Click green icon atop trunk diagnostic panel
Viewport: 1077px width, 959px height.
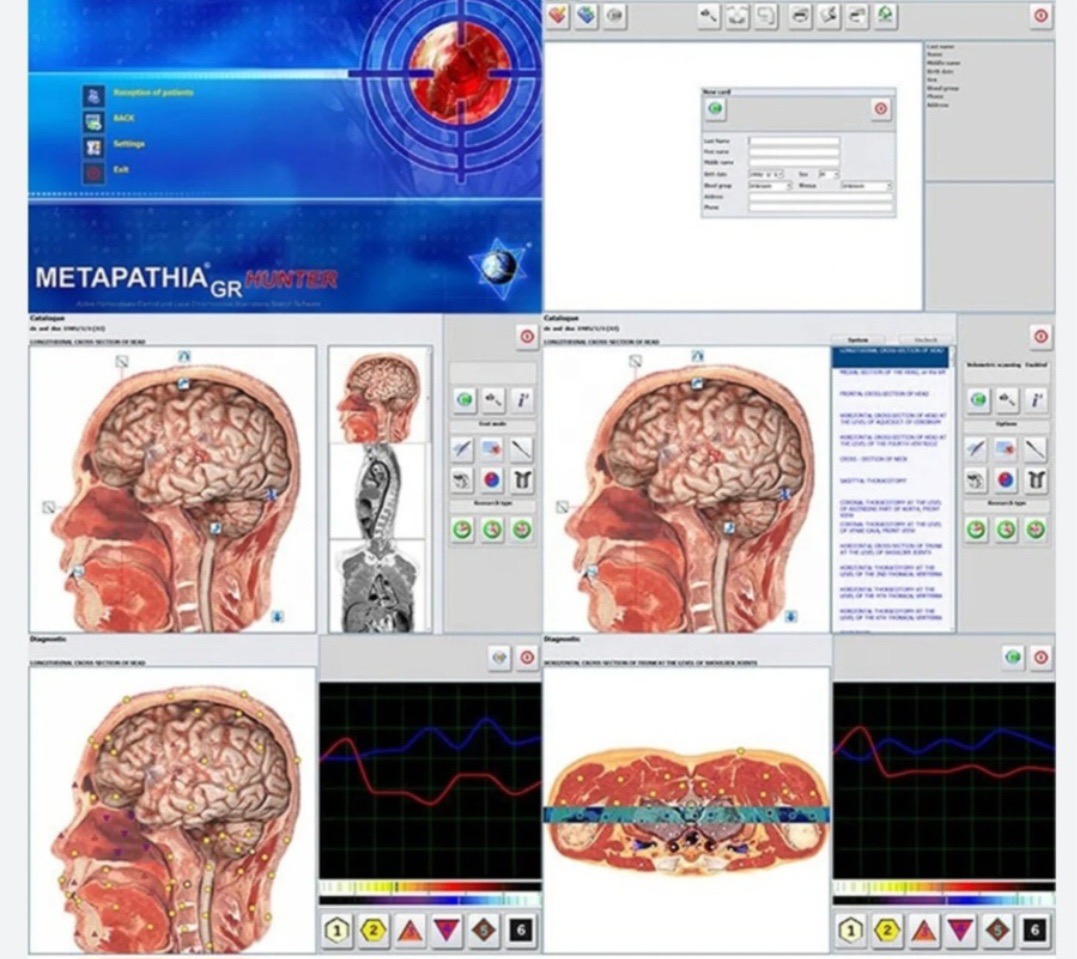(1012, 657)
